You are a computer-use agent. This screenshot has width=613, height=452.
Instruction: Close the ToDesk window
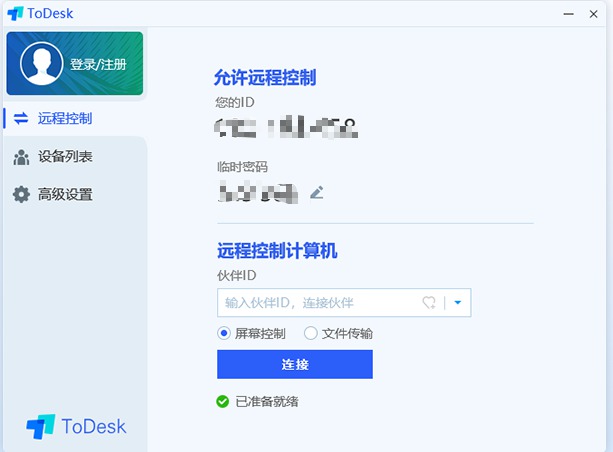click(x=593, y=14)
